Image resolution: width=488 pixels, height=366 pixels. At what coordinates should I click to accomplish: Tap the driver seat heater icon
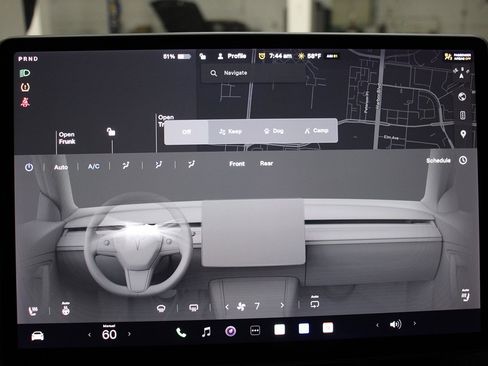point(33,311)
